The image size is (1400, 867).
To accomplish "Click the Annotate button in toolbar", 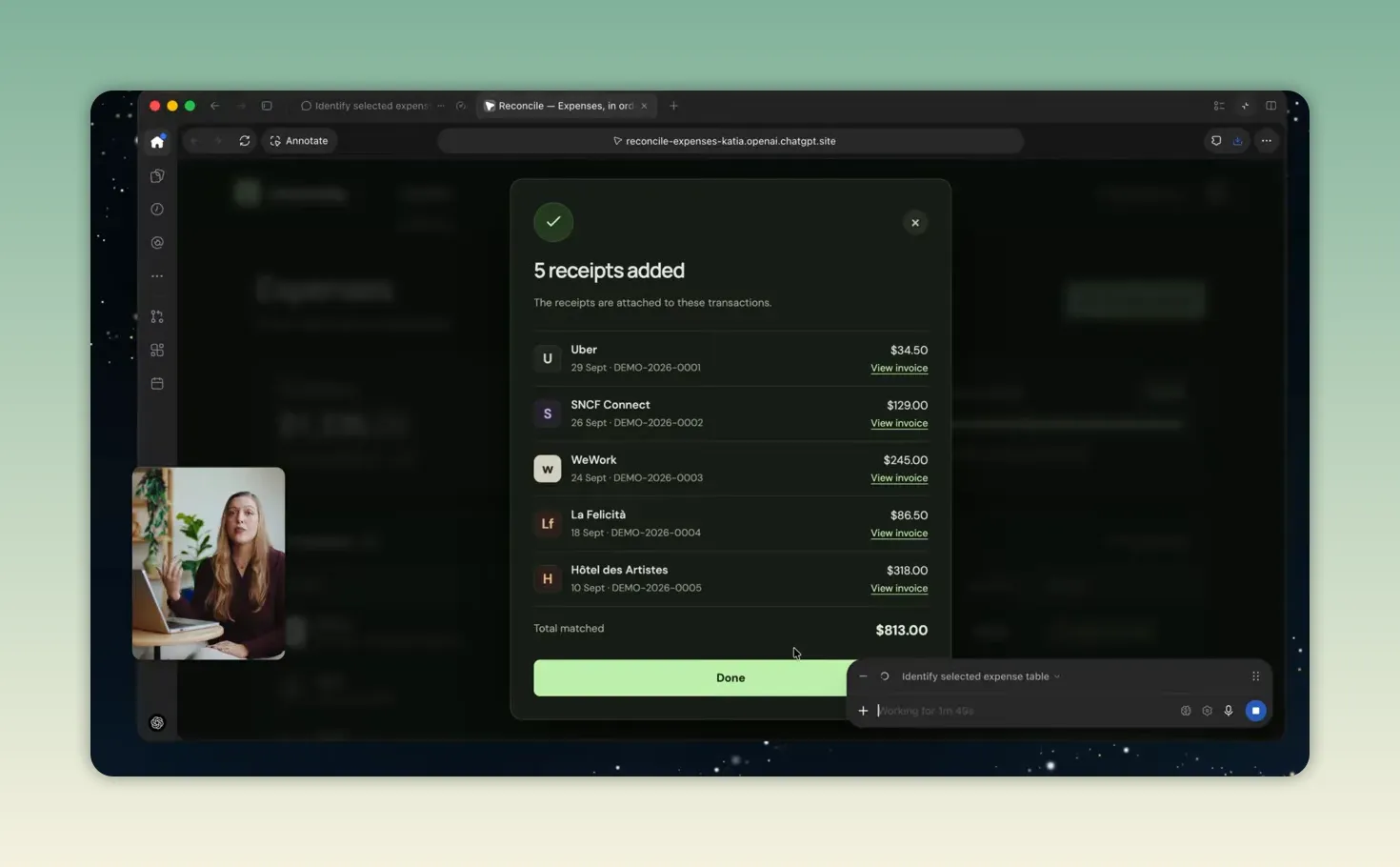I will point(299,141).
